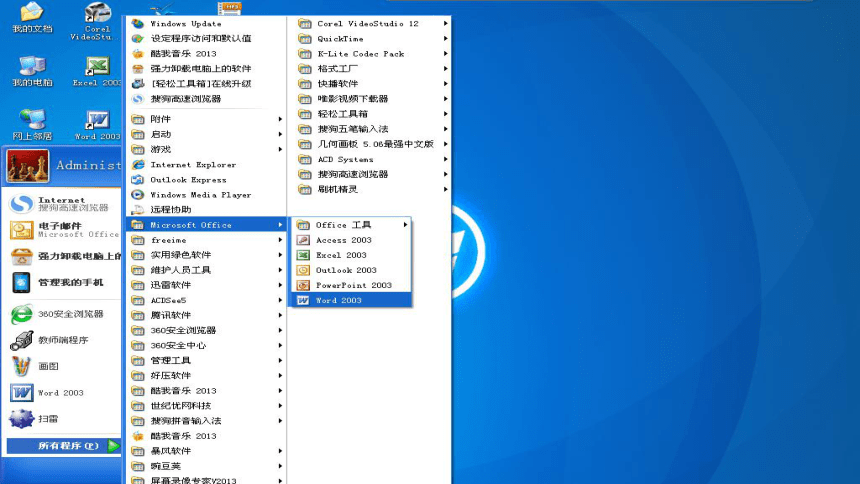Open pinned Word 2003 in Start menu
This screenshot has height=484, width=860.
pyautogui.click(x=64, y=393)
